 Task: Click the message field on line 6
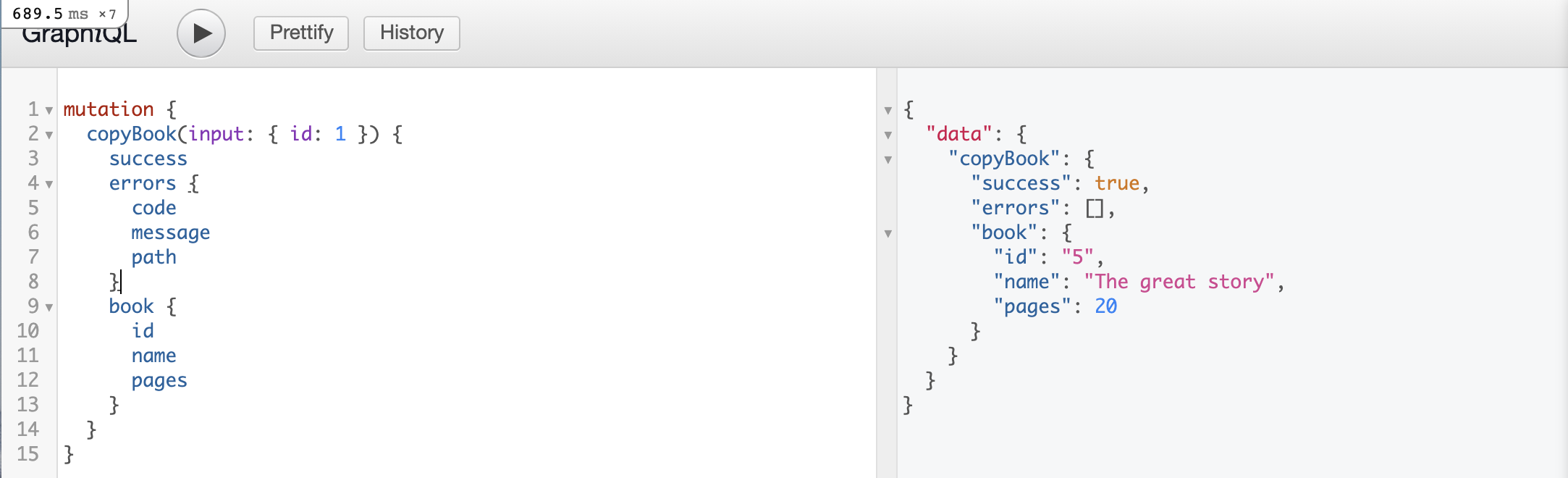point(171,232)
